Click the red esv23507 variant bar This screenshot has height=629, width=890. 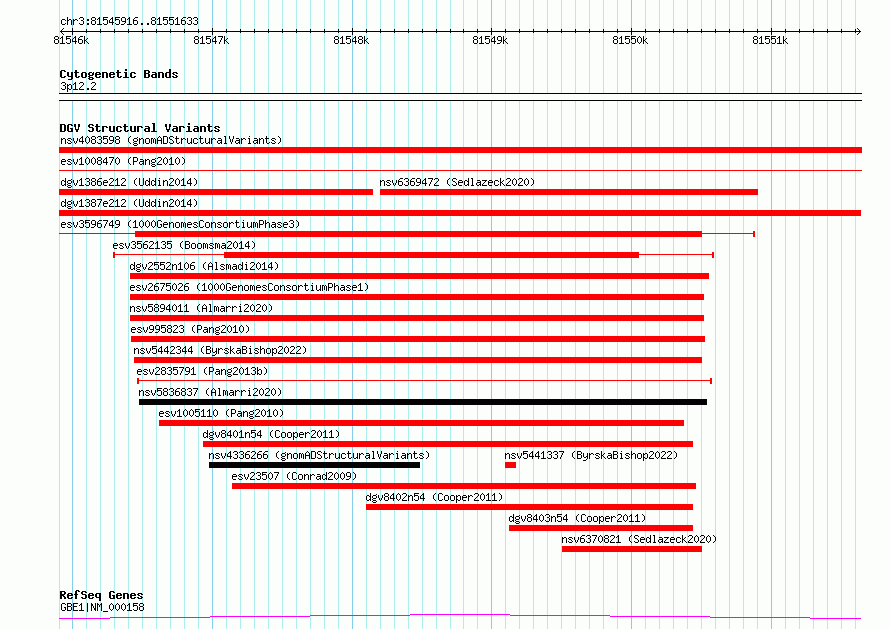click(464, 486)
